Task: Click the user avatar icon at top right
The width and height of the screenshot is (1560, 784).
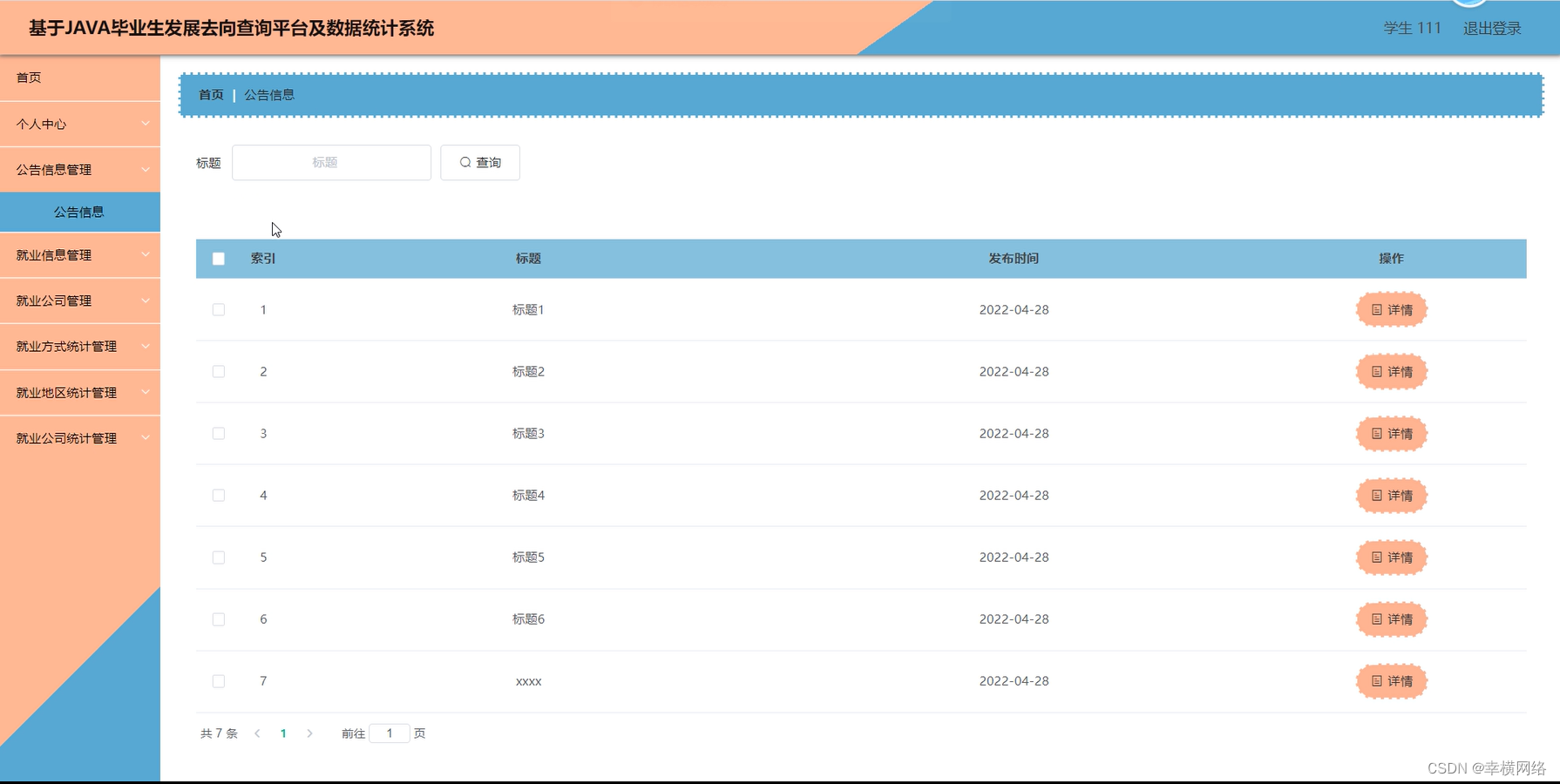Action: click(x=1469, y=4)
